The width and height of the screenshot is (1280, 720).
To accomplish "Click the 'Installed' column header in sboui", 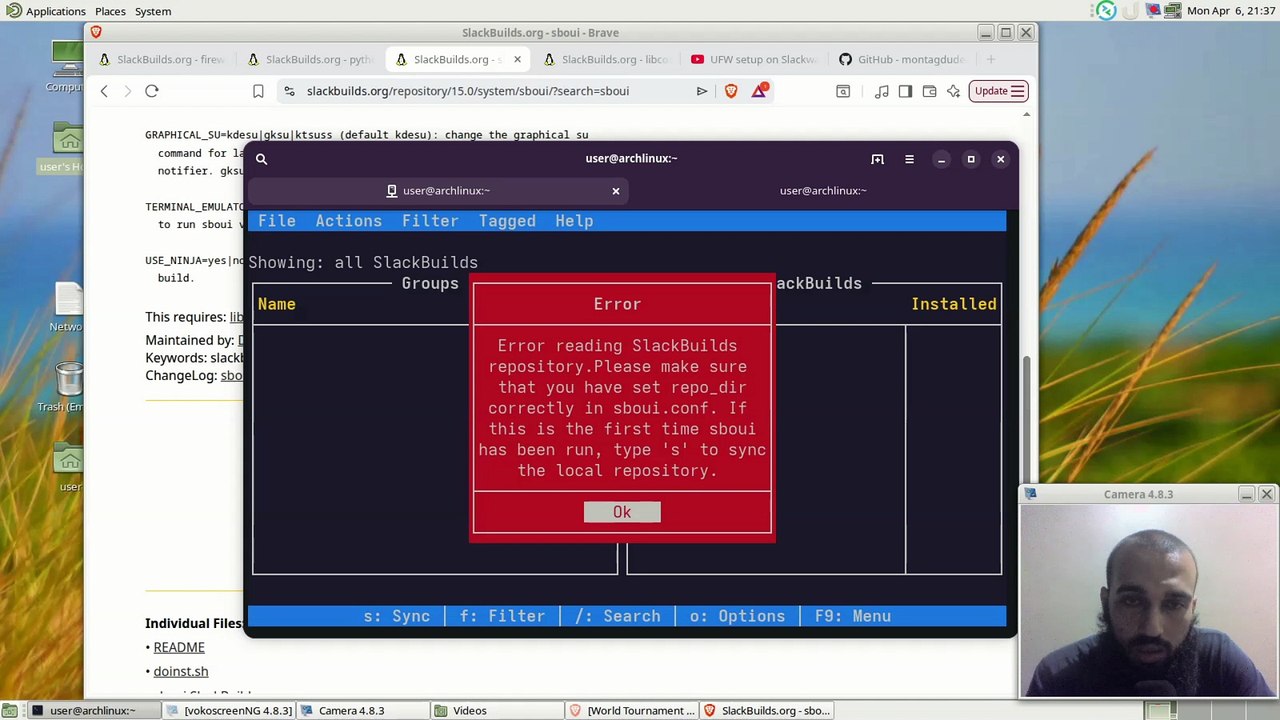I will [x=954, y=304].
